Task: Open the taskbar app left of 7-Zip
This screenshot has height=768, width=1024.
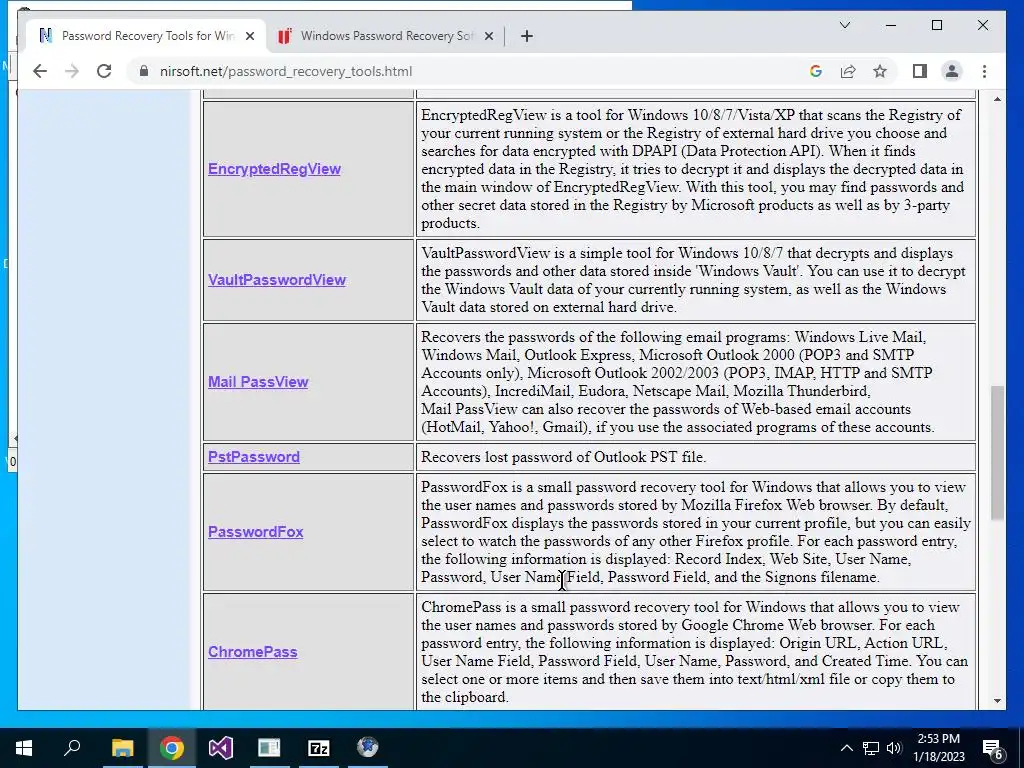Action: point(269,748)
